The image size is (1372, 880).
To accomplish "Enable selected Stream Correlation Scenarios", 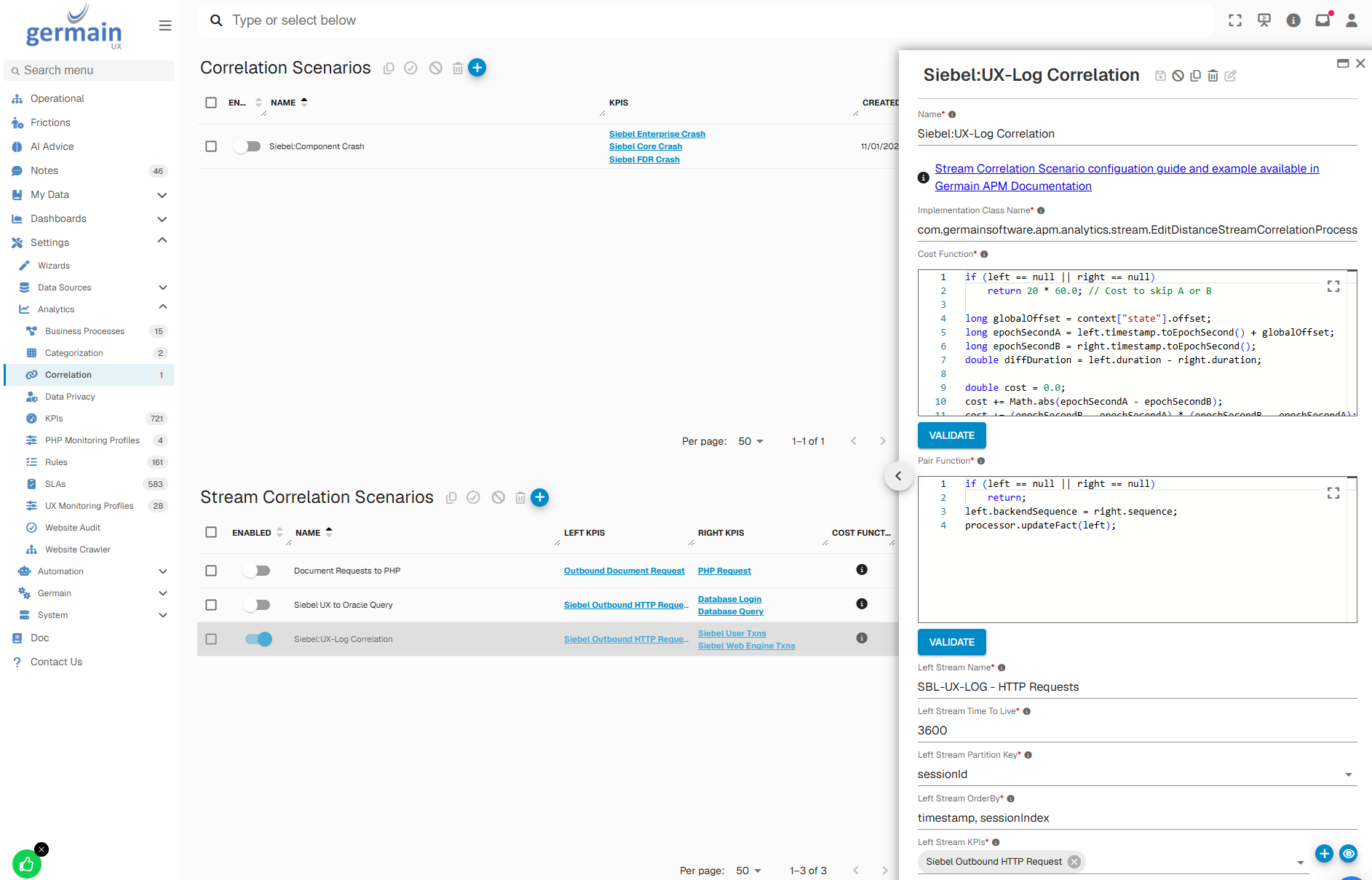I will tap(473, 497).
